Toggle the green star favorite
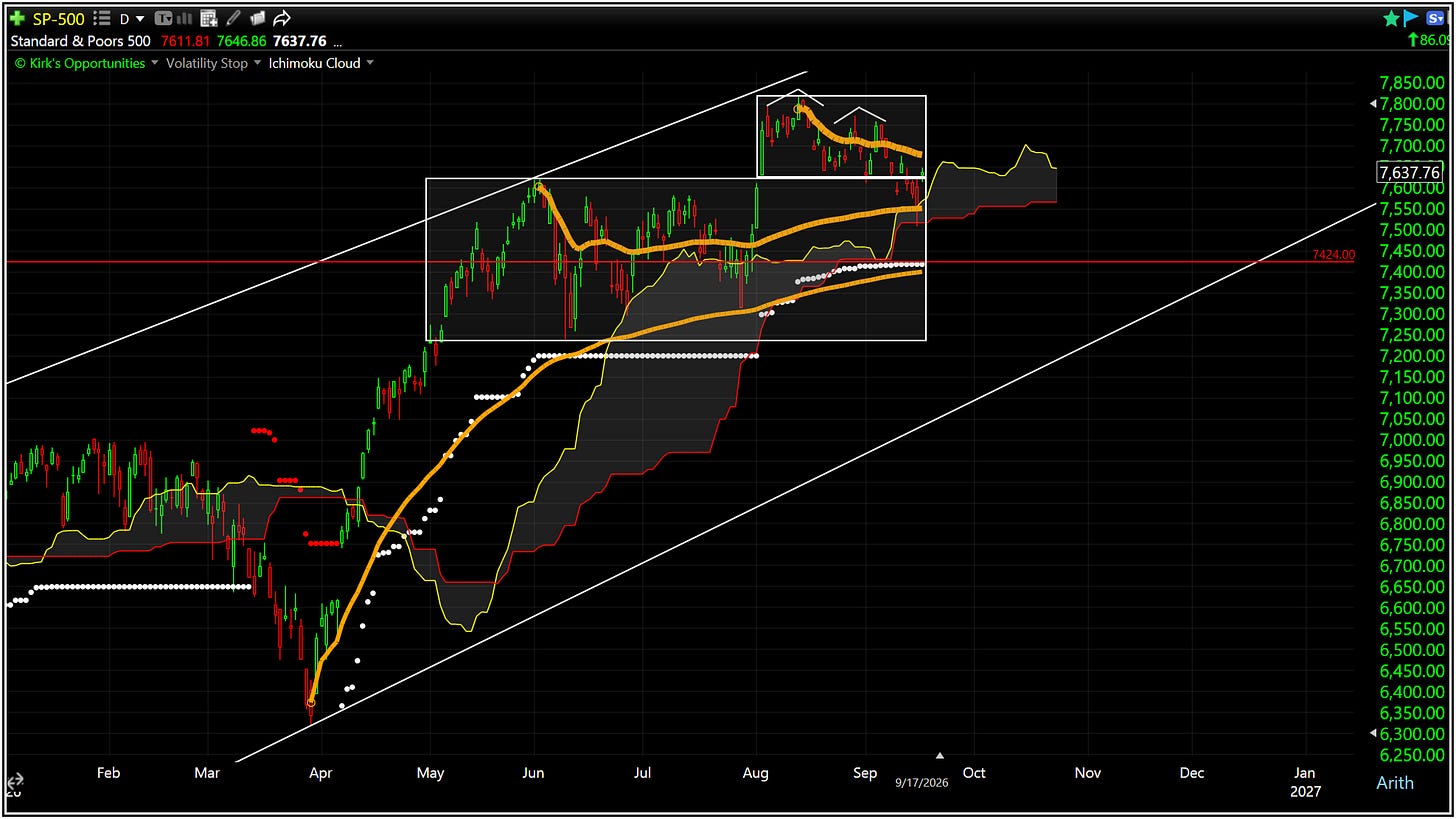 coord(1391,18)
